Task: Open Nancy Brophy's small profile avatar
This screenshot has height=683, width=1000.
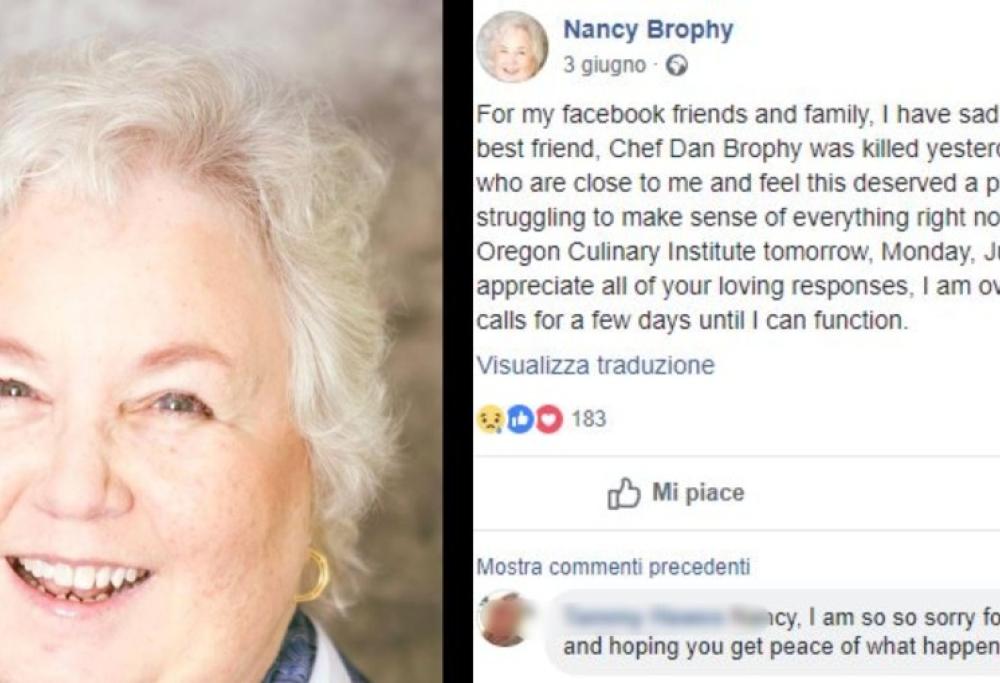Action: tap(512, 46)
